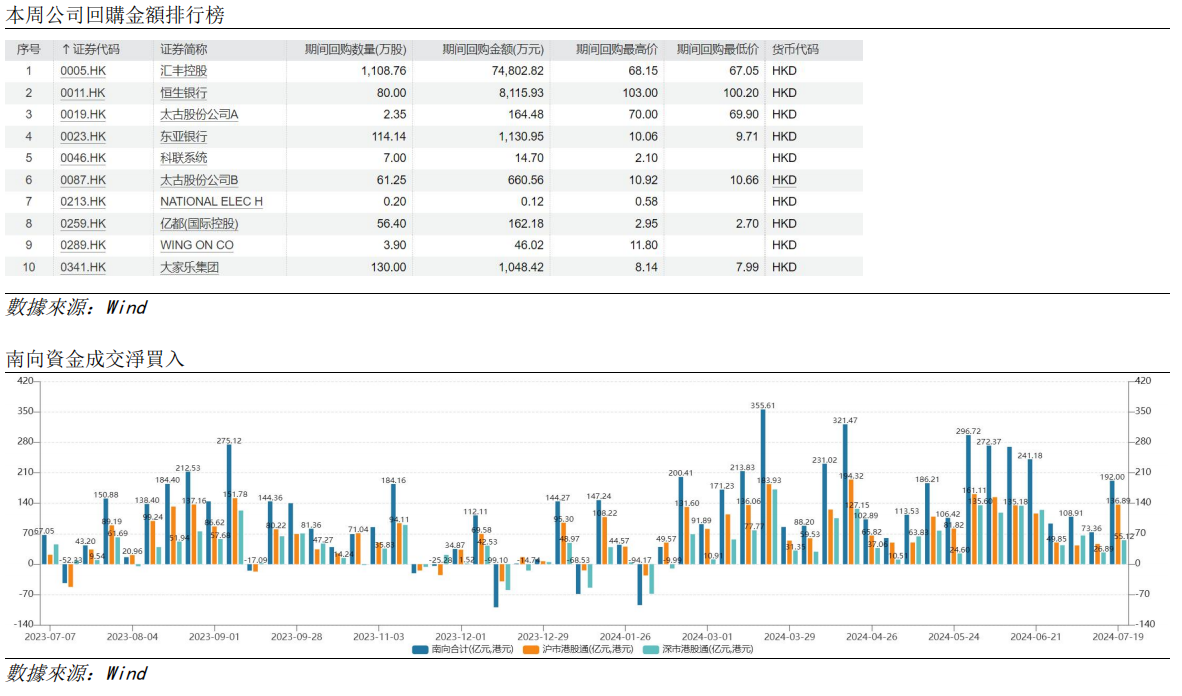
Task: Toggle the 南向合计(亿元,港元) legend label
Action: click(x=473, y=649)
